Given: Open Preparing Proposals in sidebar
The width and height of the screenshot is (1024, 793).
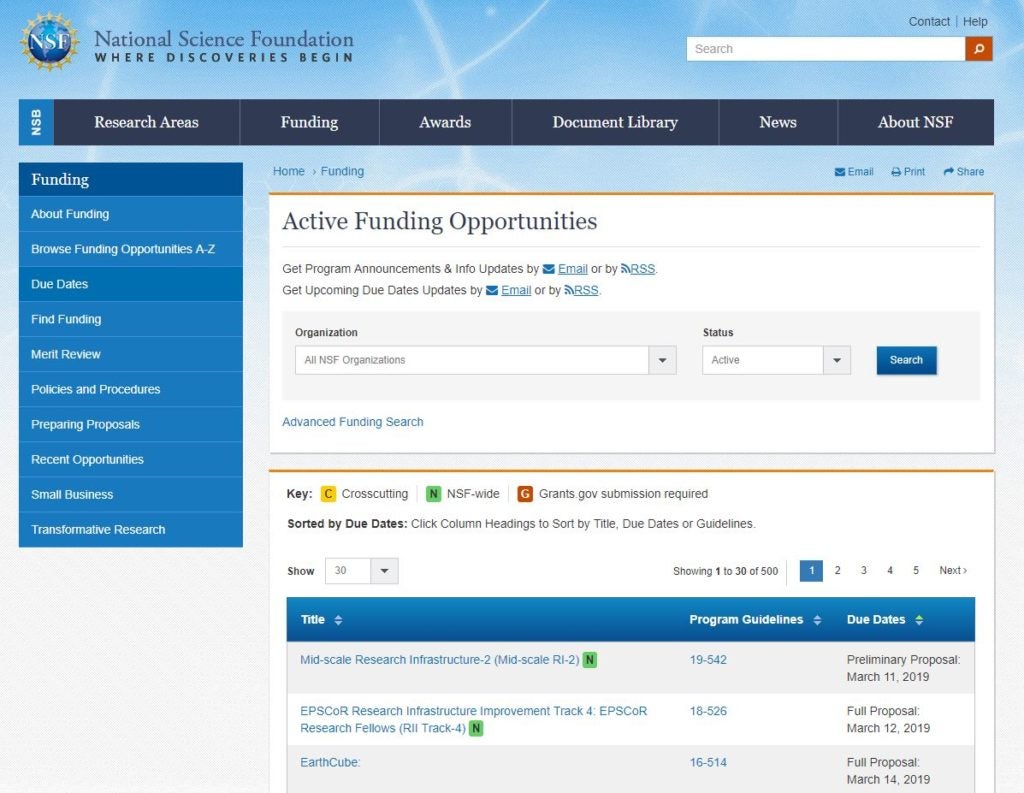Looking at the screenshot, I should tap(131, 425).
